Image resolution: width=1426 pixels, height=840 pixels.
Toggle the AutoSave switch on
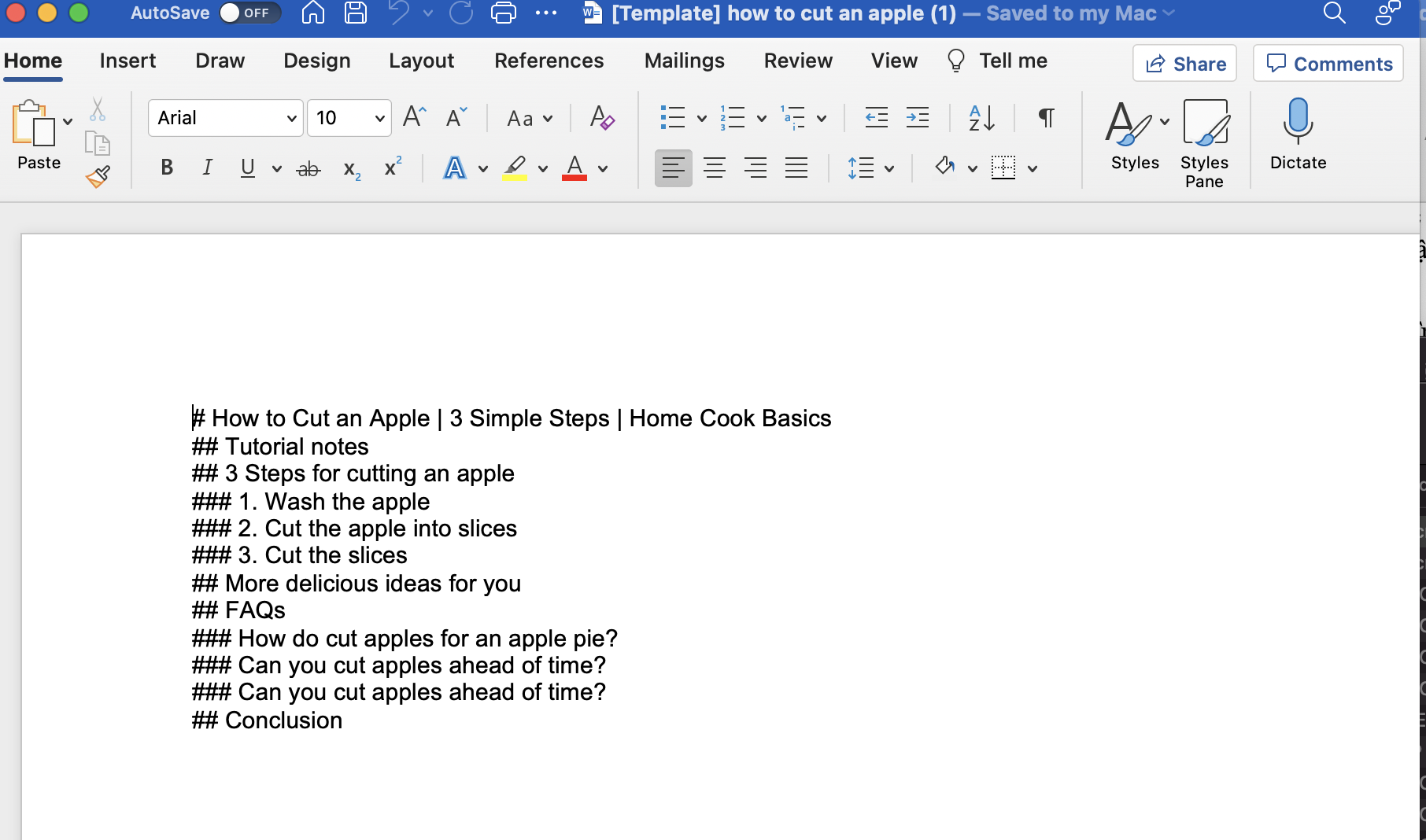pos(248,13)
